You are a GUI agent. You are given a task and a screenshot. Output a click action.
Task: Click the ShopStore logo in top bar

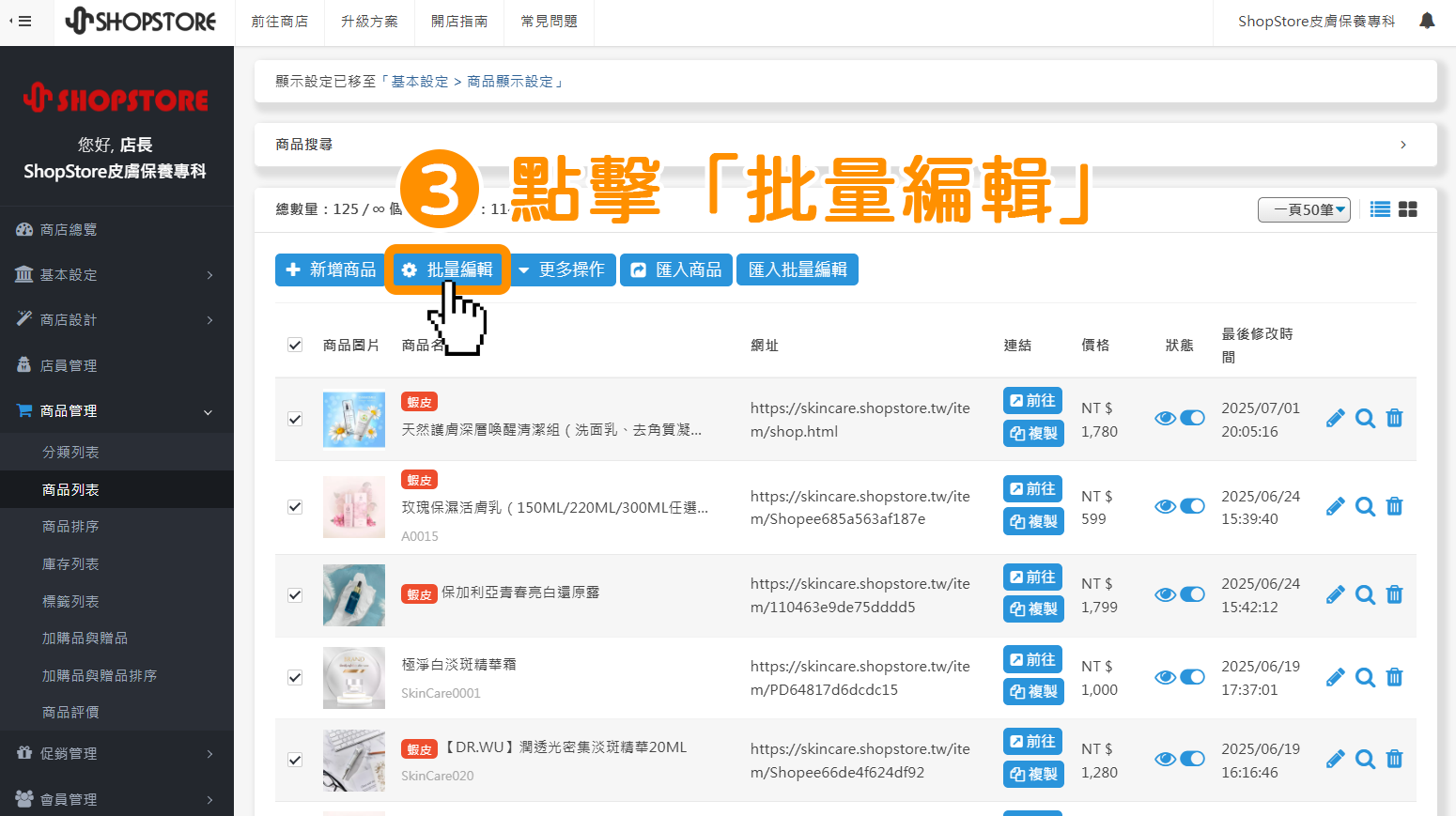point(141,21)
